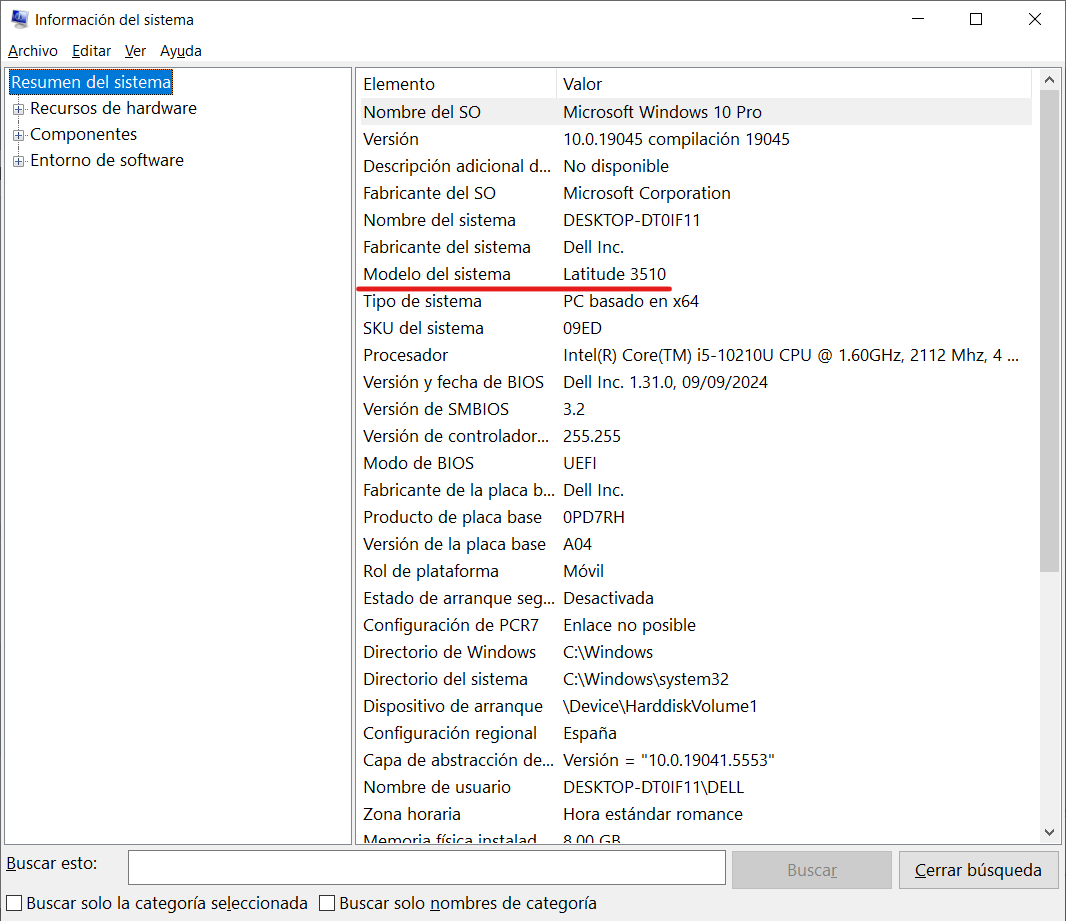
Task: Click the Buscar button
Action: tap(812, 870)
